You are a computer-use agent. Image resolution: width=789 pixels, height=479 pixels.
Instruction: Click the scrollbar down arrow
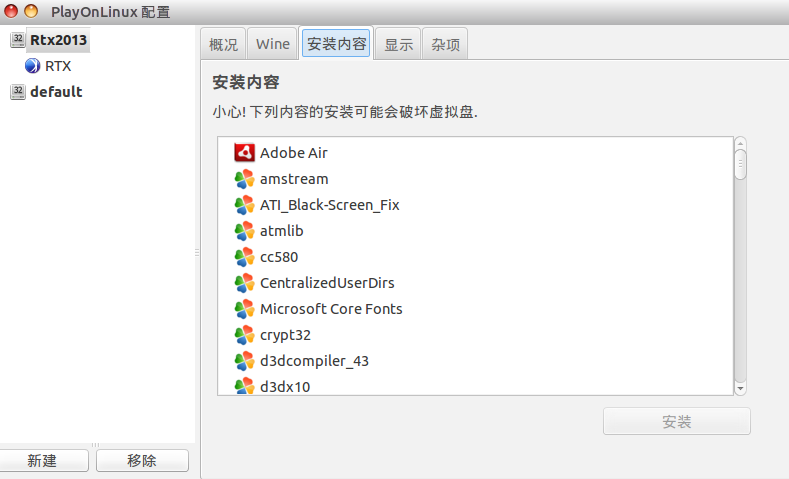coord(740,388)
